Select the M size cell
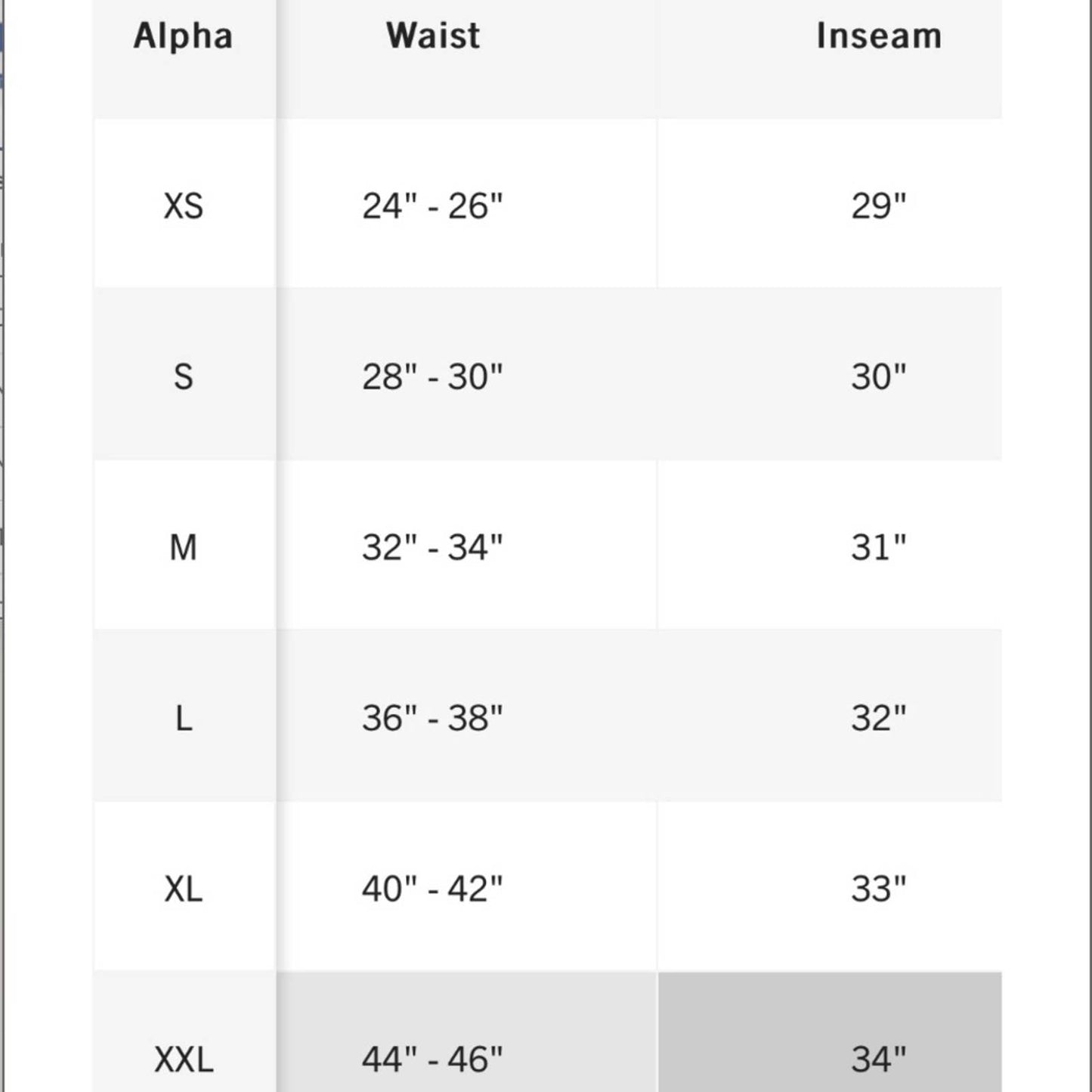This screenshot has height=1092, width=1092. (184, 547)
